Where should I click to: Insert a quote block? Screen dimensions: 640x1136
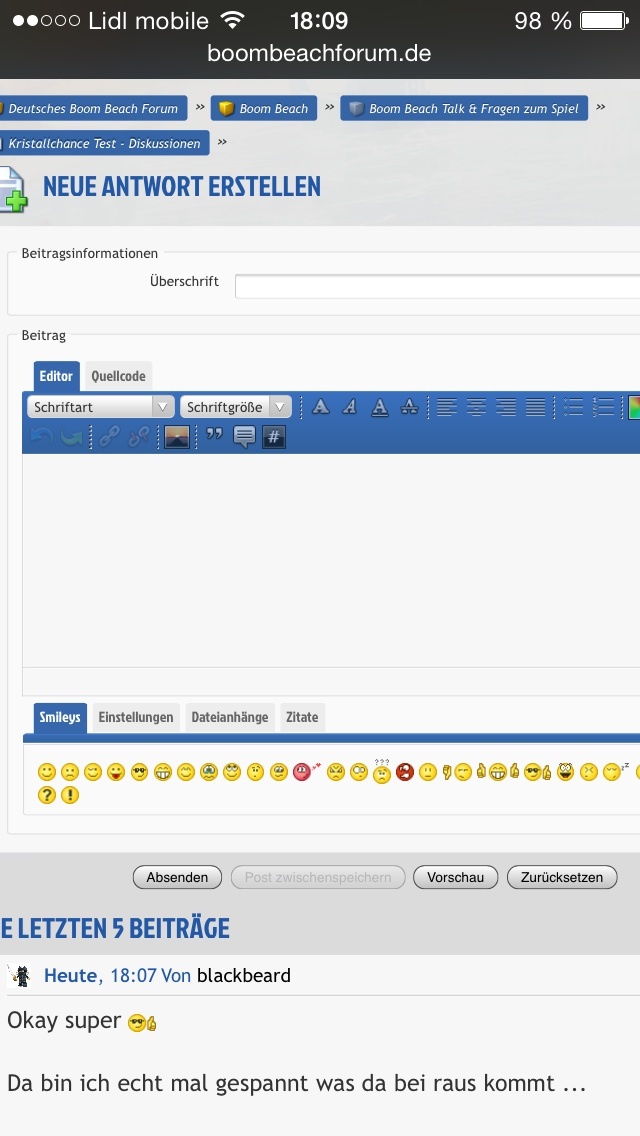click(214, 437)
